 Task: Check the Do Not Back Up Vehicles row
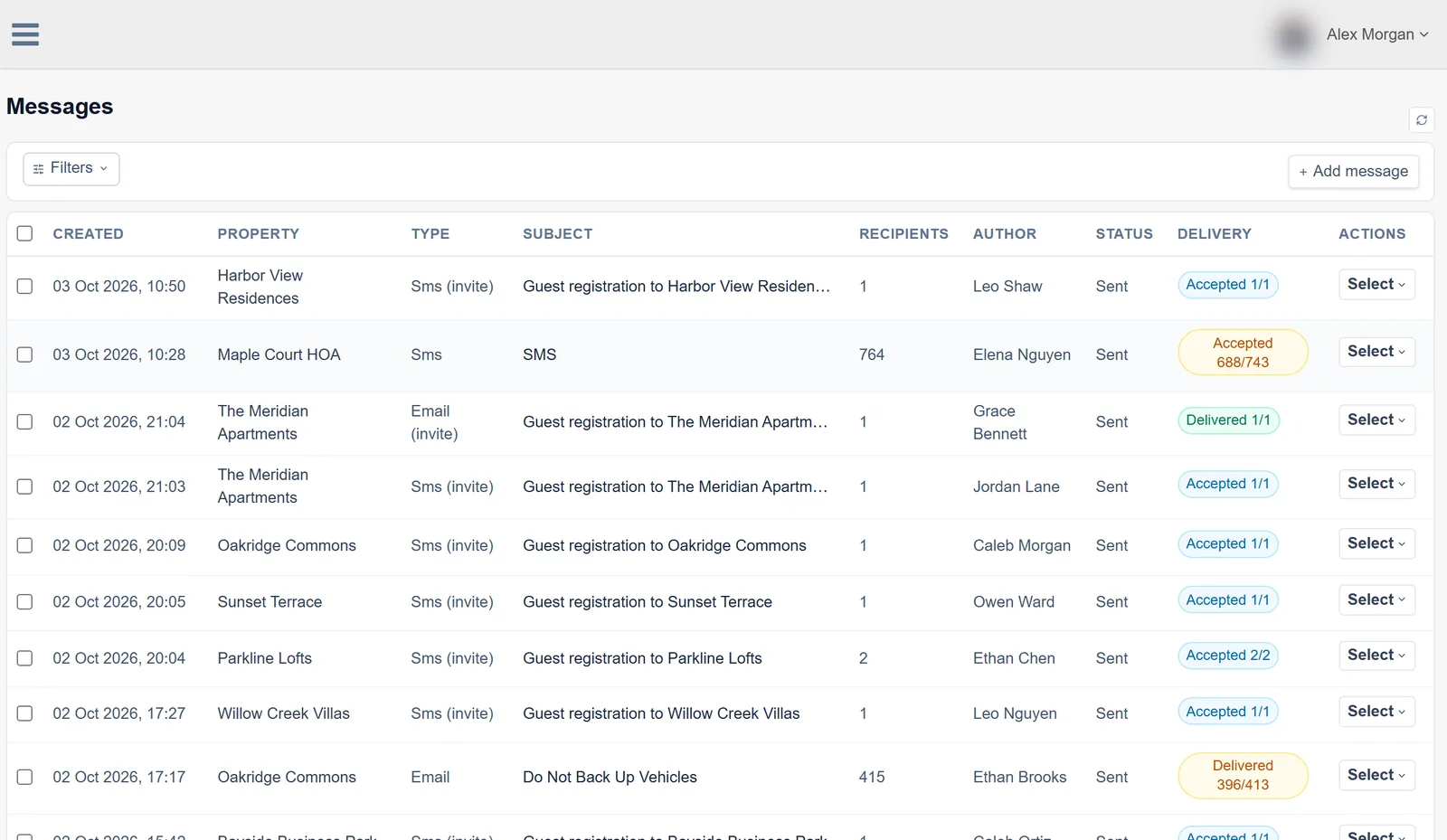pos(24,777)
